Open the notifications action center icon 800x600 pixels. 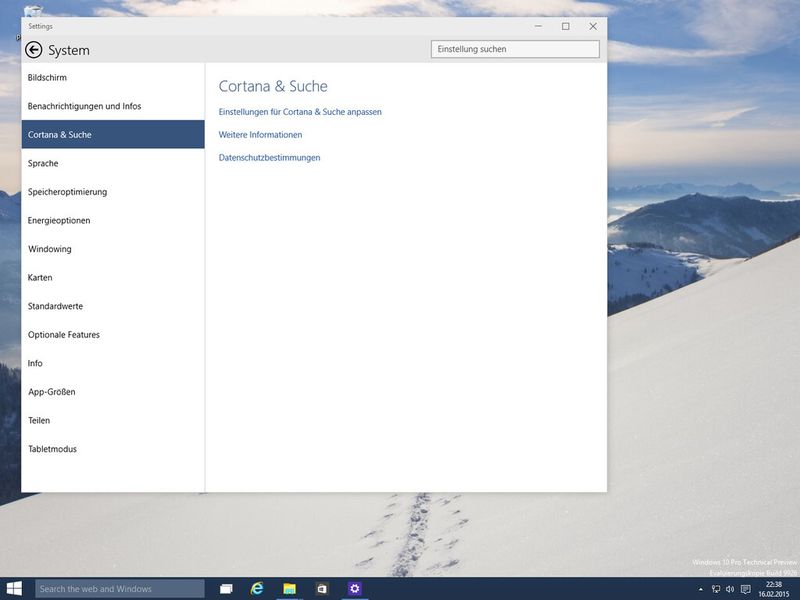click(745, 589)
